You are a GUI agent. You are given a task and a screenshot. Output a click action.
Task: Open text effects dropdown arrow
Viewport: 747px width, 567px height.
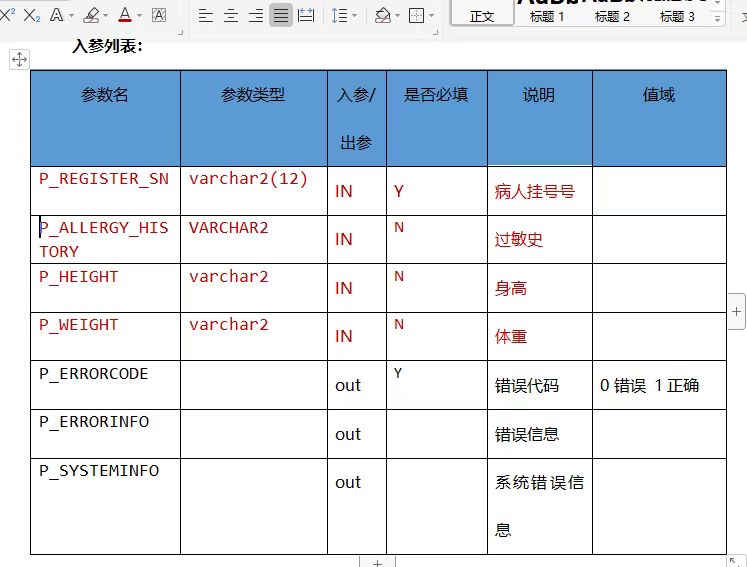pyautogui.click(x=71, y=16)
